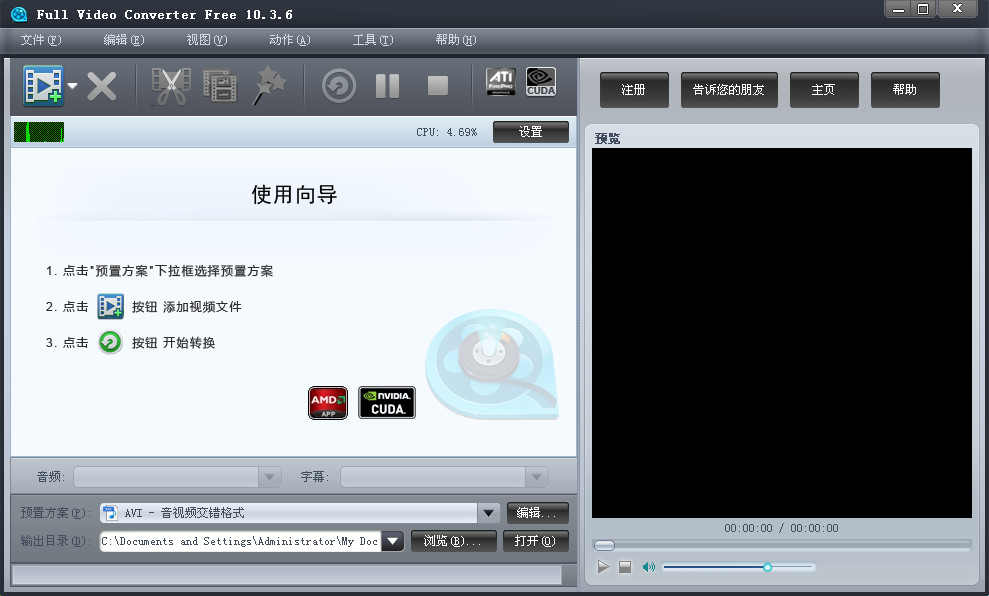Screen dimensions: 989x596
Task: Click the 帮助 button in the right panel
Action: pos(905,90)
